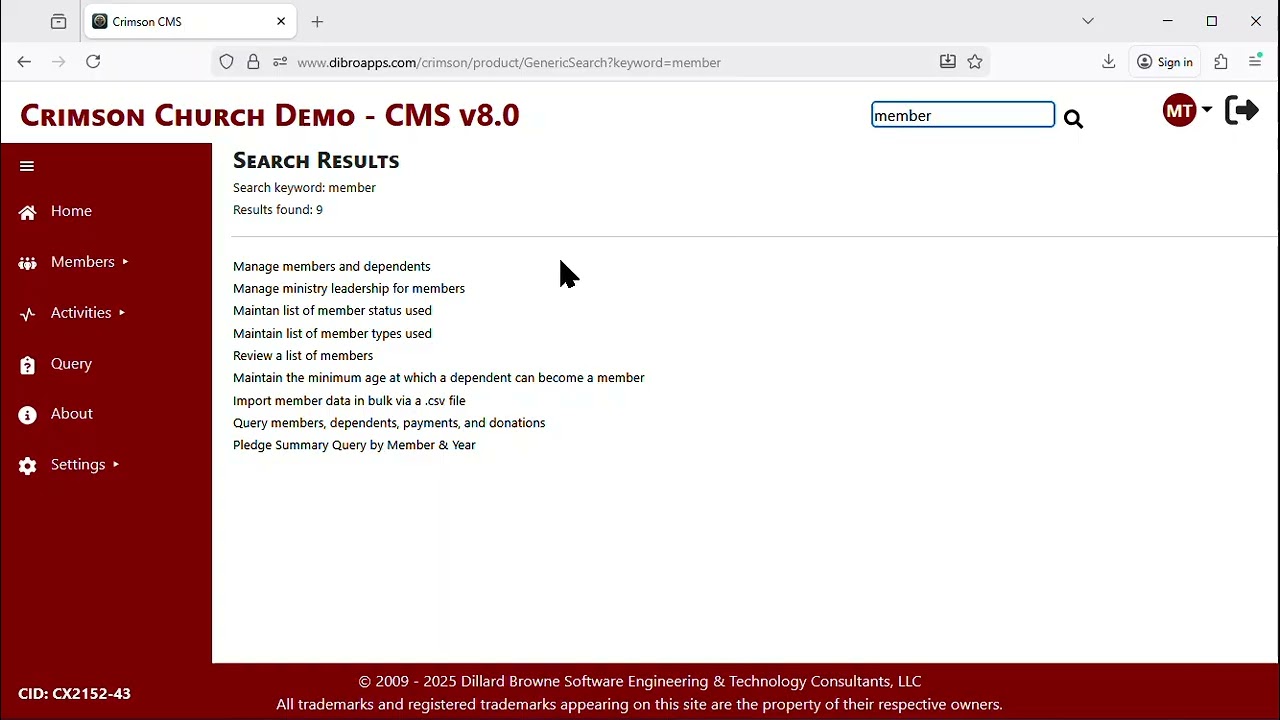Open browser downloads icon
The image size is (1280, 720).
pos(1108,62)
